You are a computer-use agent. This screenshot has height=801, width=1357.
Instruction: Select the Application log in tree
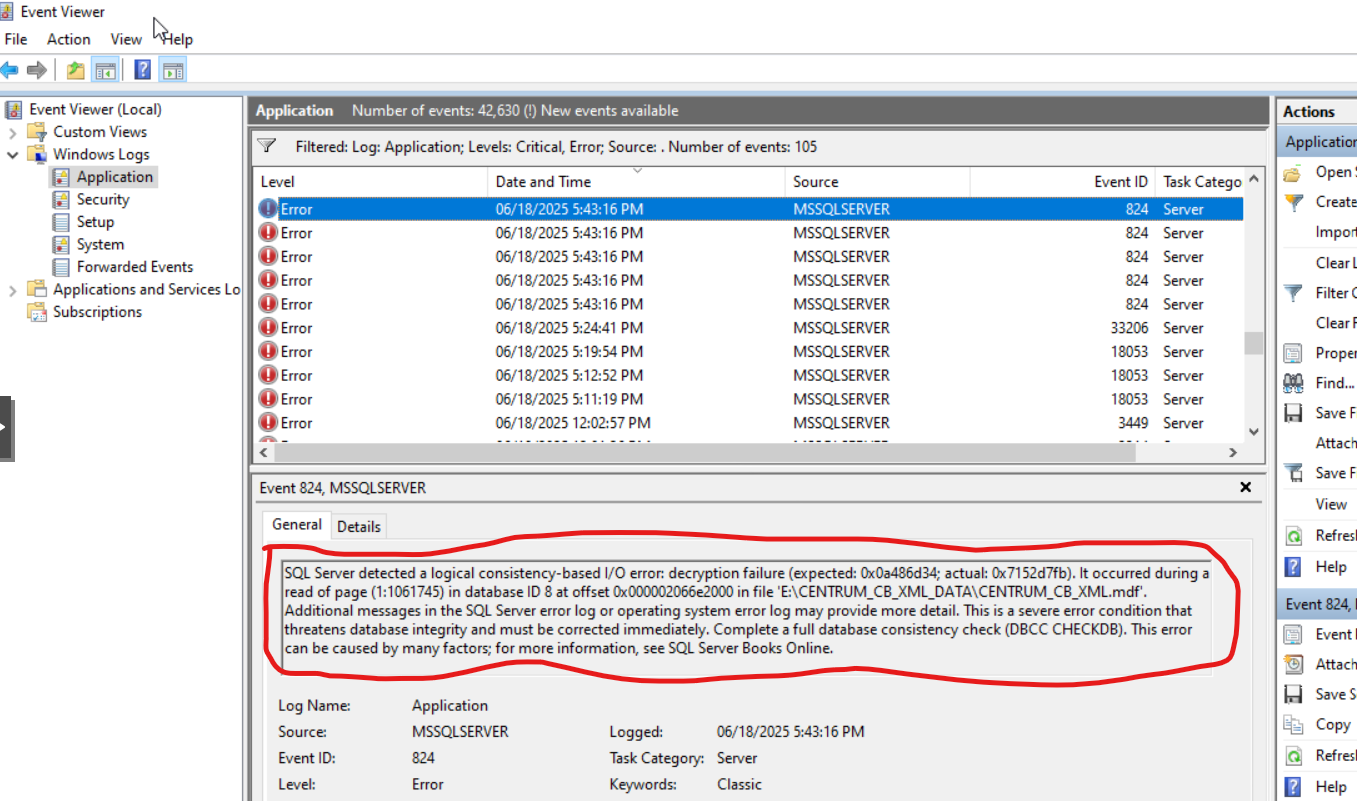115,177
